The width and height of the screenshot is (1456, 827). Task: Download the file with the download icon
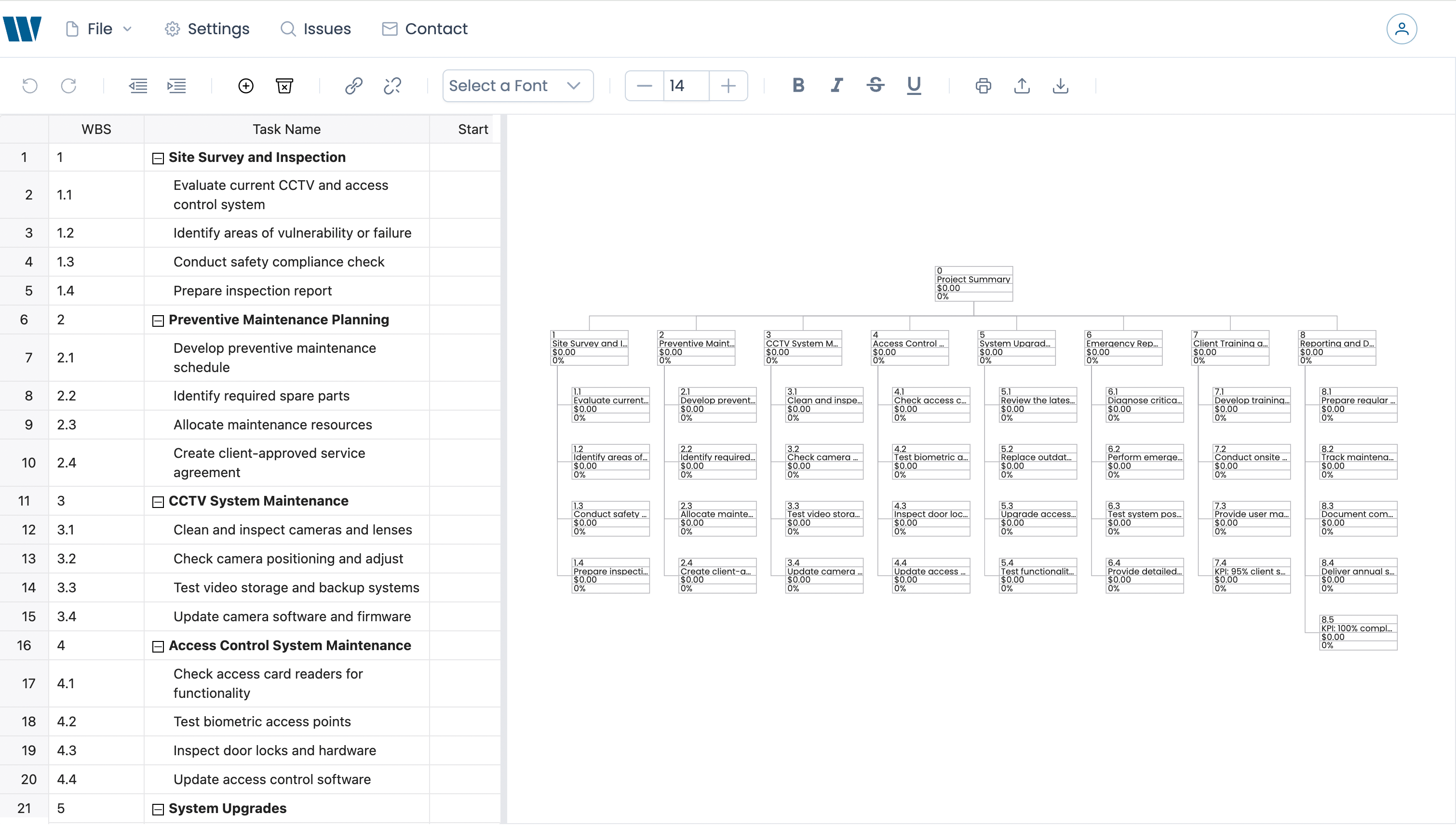[x=1060, y=86]
